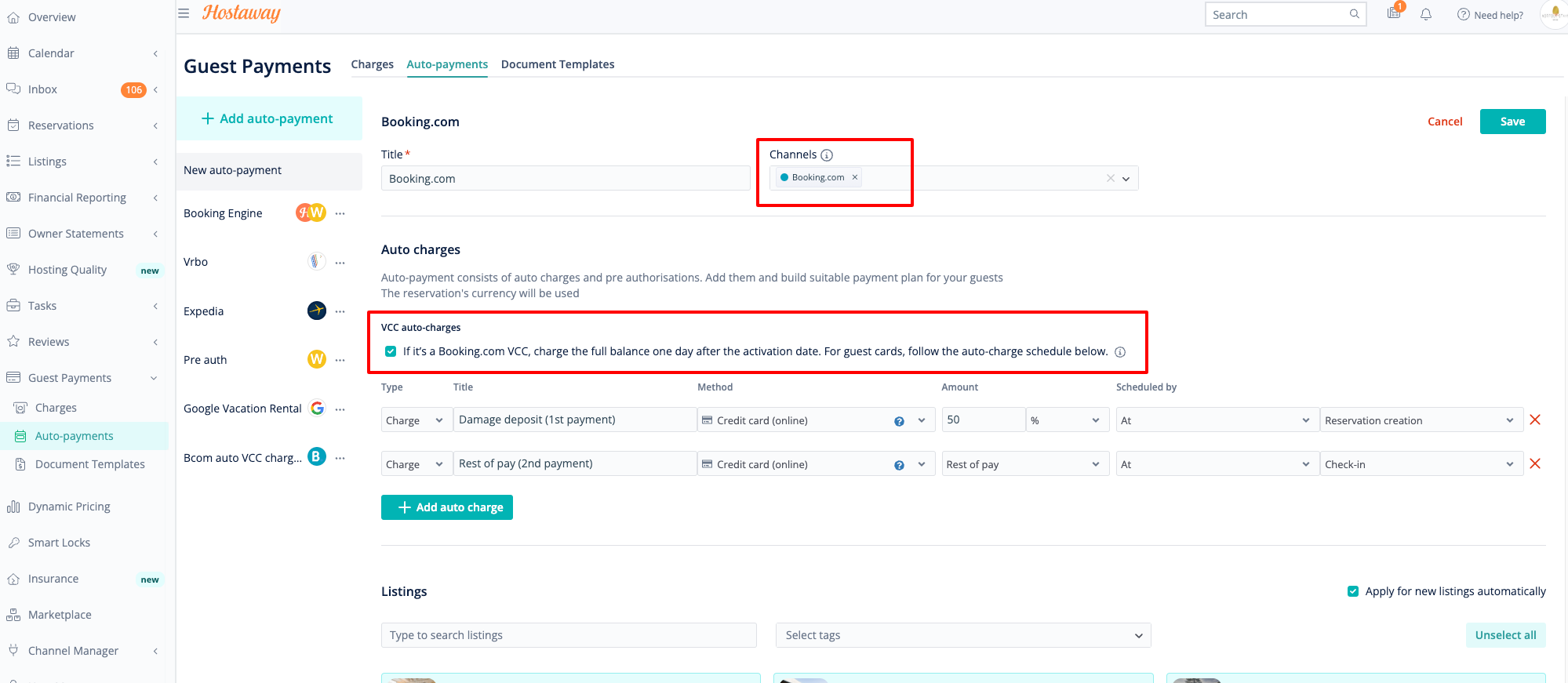Click Unselect all listings
The height and width of the screenshot is (683, 1568).
1505,635
